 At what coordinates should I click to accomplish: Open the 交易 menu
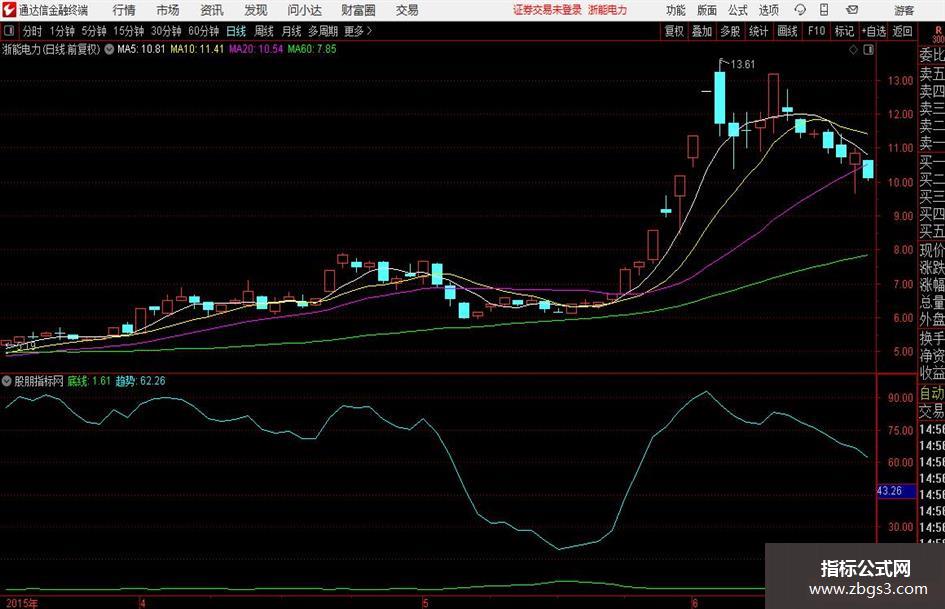(x=407, y=10)
